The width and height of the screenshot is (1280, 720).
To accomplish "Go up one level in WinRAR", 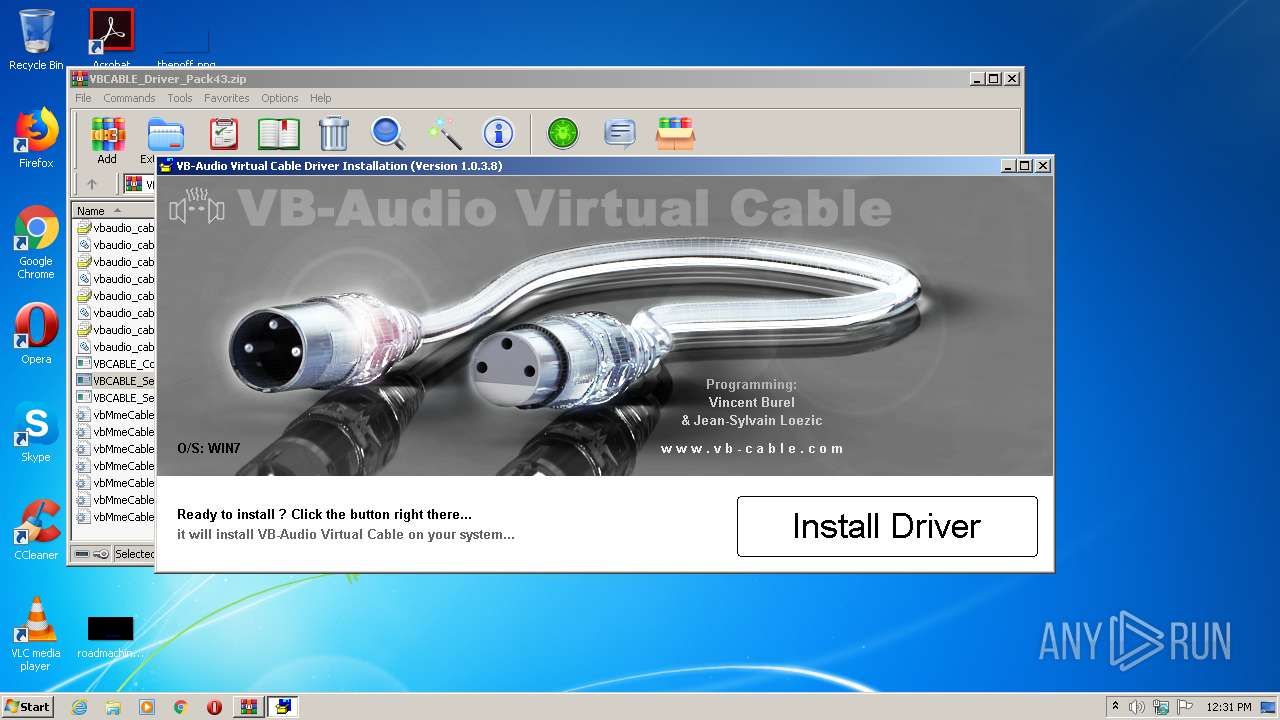I will pos(92,184).
